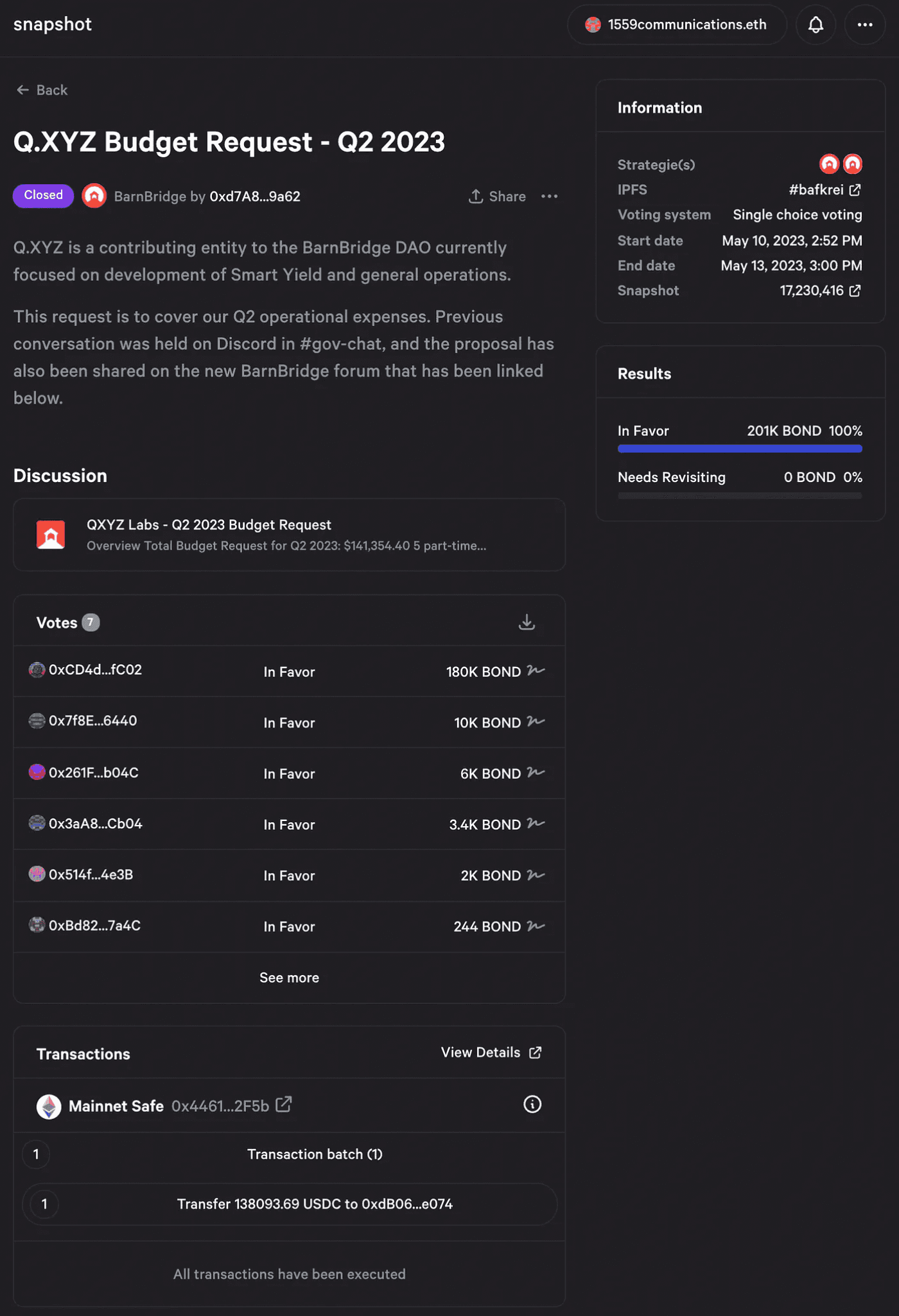Click the Back arrow link
899x1316 pixels.
tap(42, 91)
